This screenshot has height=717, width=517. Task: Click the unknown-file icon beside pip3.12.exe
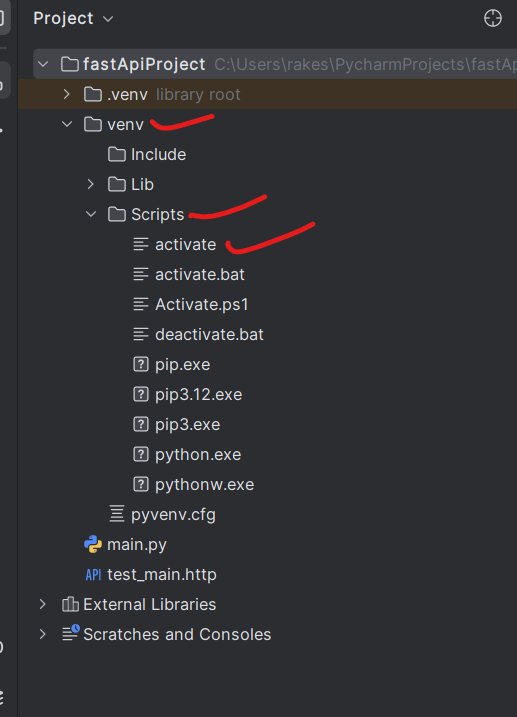[141, 394]
